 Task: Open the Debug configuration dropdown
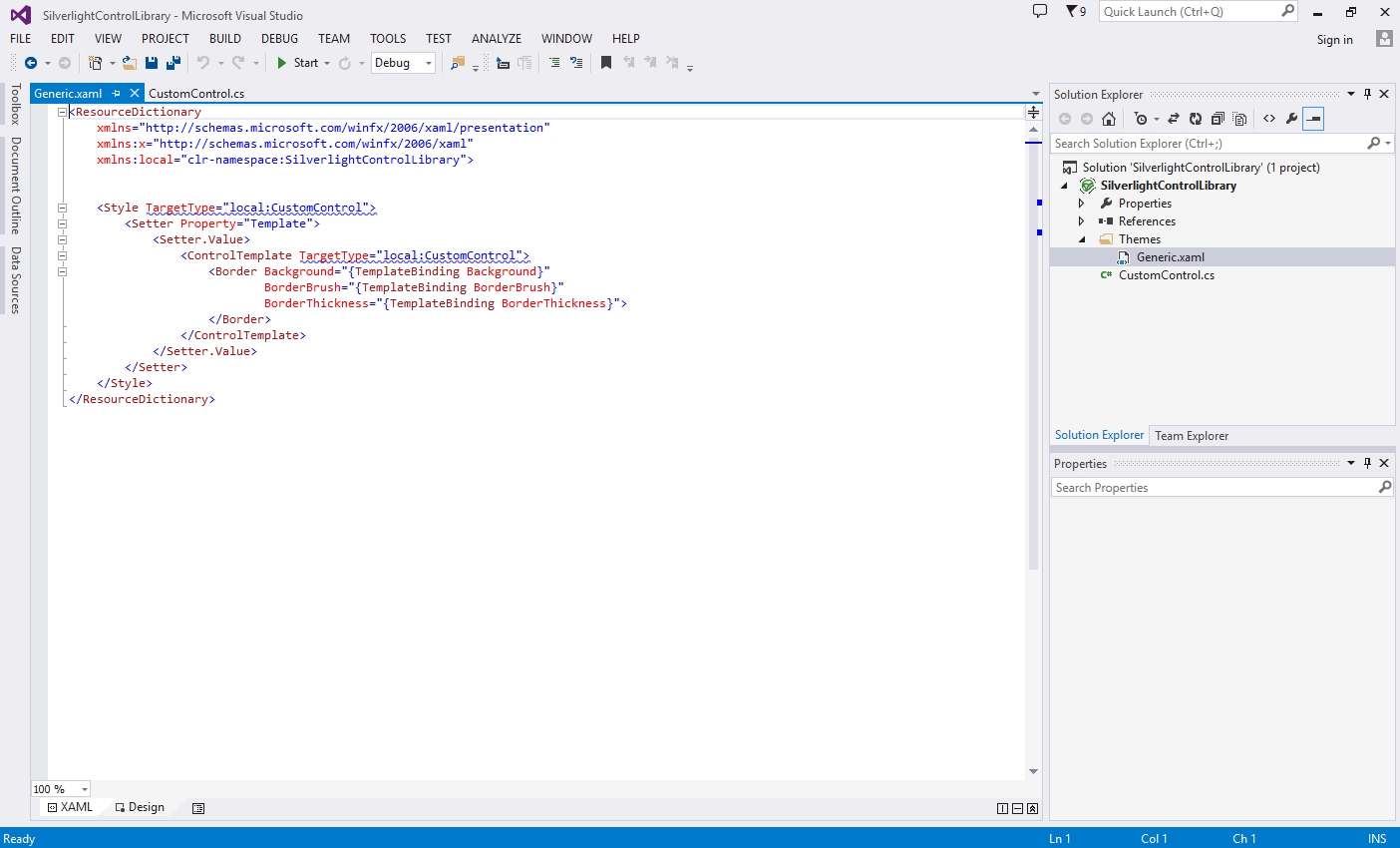[x=403, y=63]
